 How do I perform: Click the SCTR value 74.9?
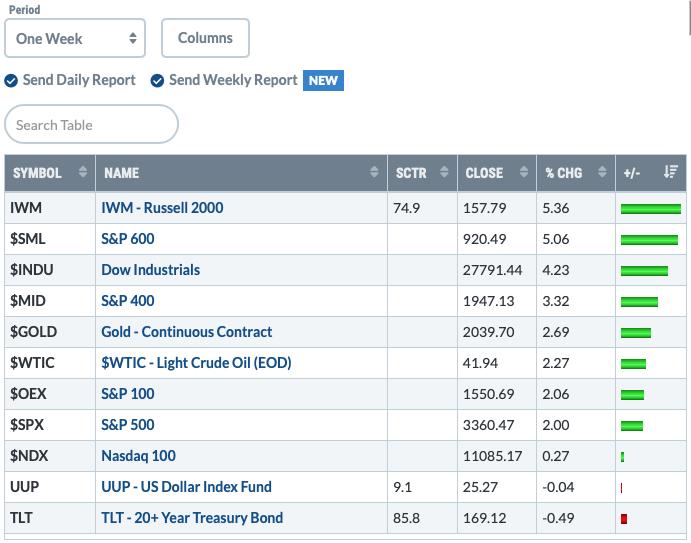[406, 208]
